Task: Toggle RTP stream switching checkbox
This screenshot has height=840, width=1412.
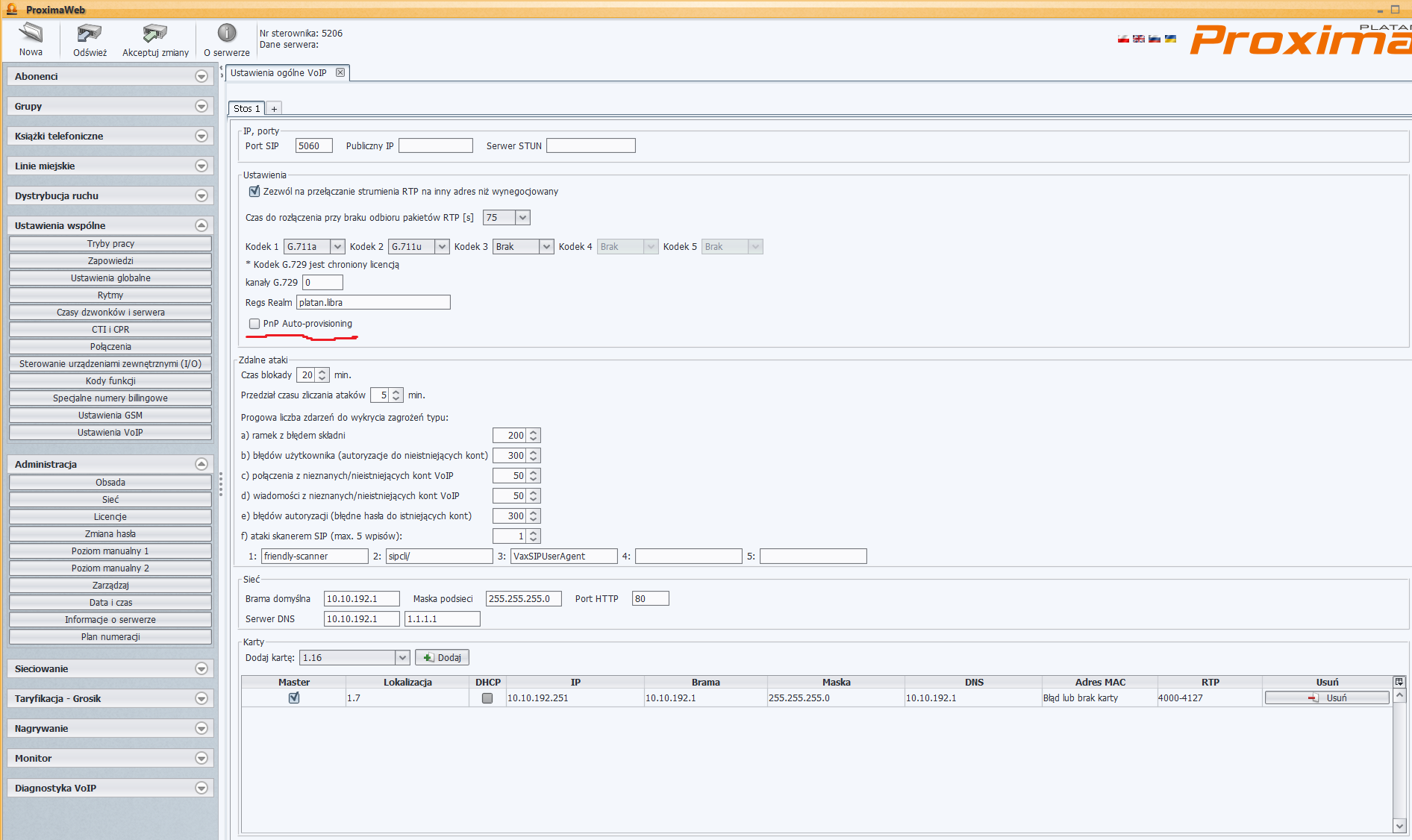Action: (254, 192)
